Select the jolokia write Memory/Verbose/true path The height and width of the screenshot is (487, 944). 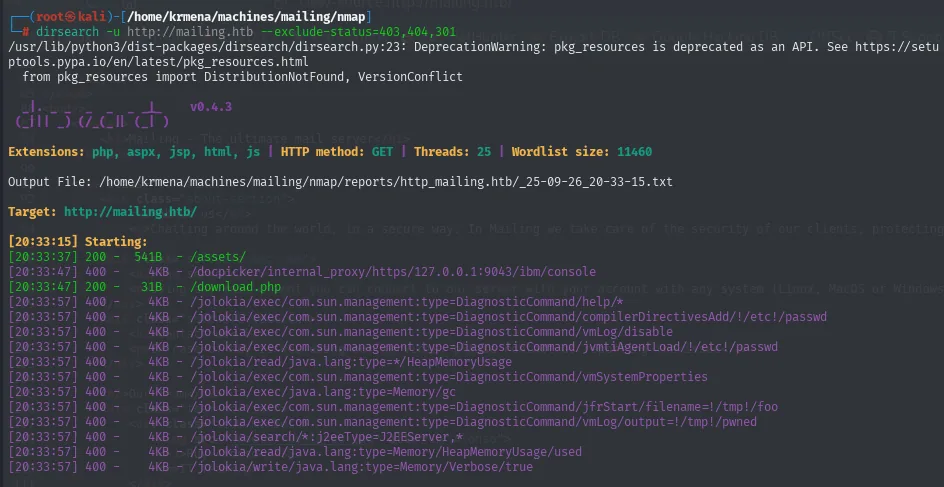tap(361, 467)
